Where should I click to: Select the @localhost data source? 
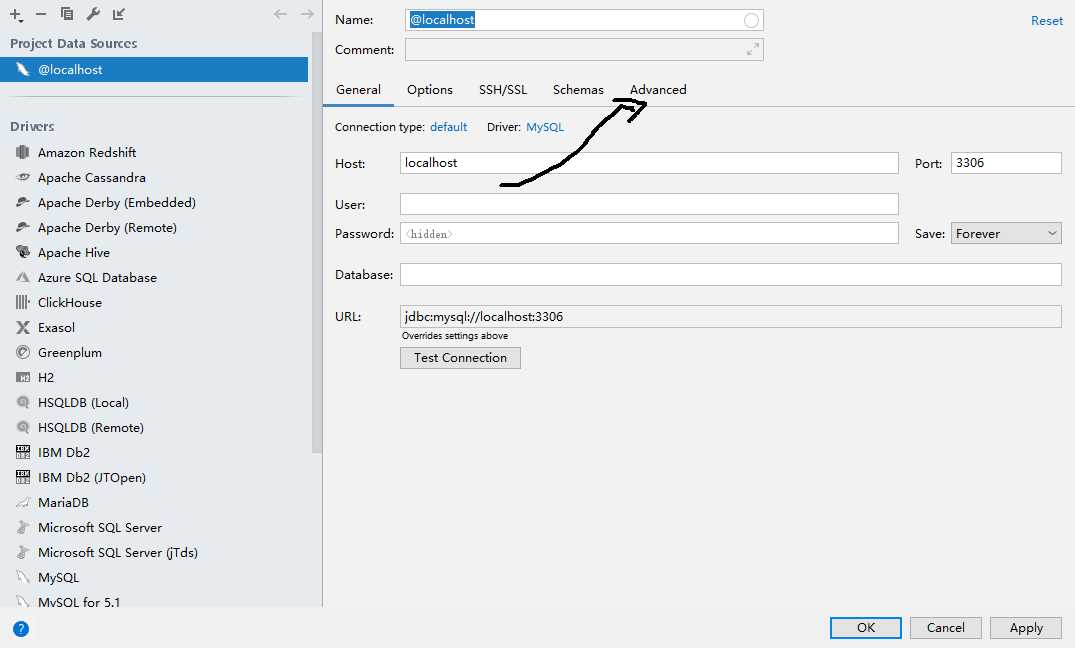click(x=154, y=69)
